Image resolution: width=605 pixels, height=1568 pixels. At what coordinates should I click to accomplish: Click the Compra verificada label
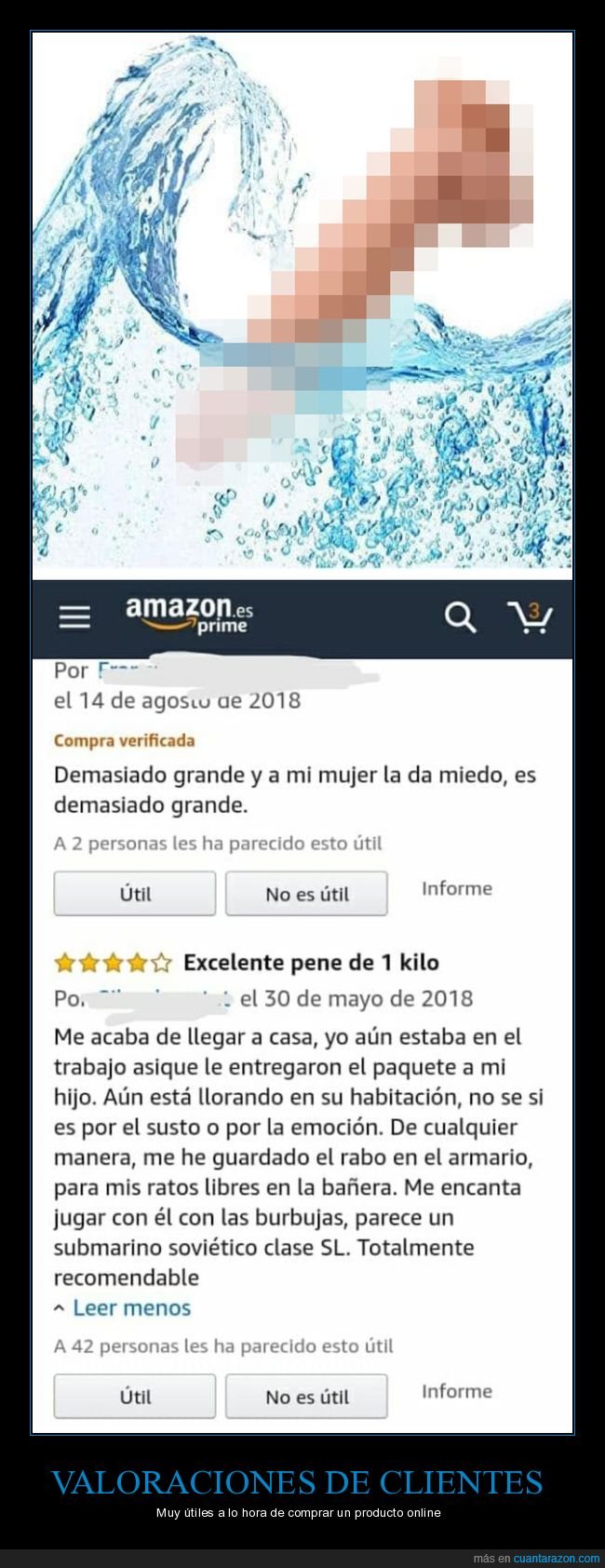124,741
